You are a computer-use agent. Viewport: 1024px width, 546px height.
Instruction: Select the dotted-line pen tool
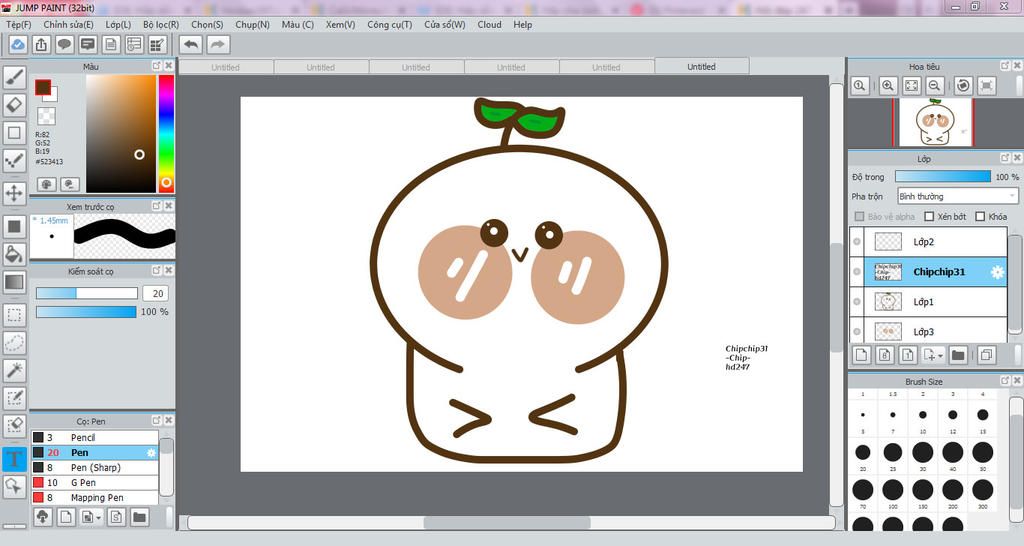click(x=14, y=160)
